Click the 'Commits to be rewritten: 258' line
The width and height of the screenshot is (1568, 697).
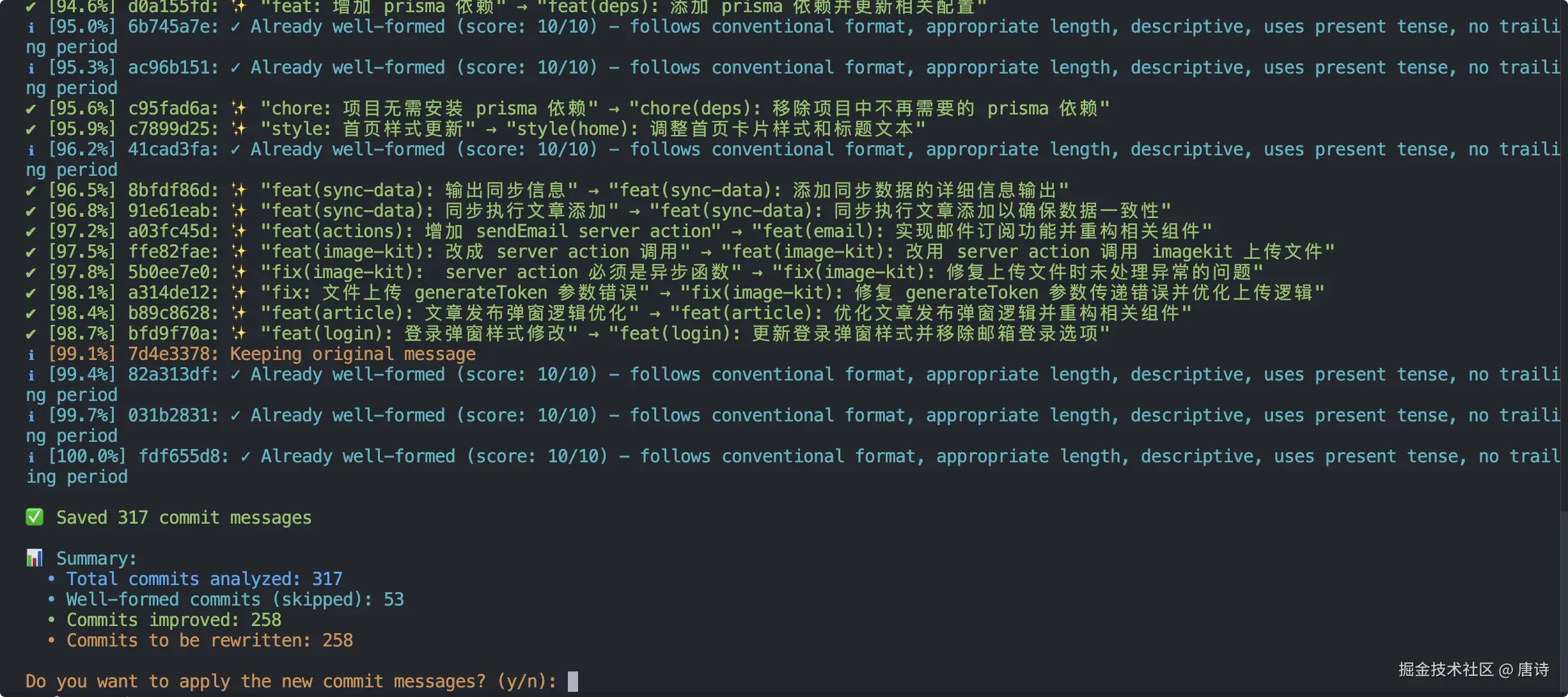(210, 640)
